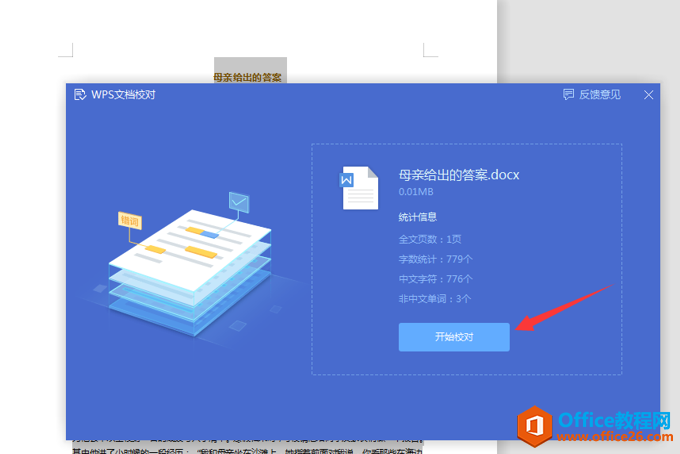The width and height of the screenshot is (680, 454).
Task: Click the 非中文单词:3个 entry
Action: pyautogui.click(x=435, y=299)
